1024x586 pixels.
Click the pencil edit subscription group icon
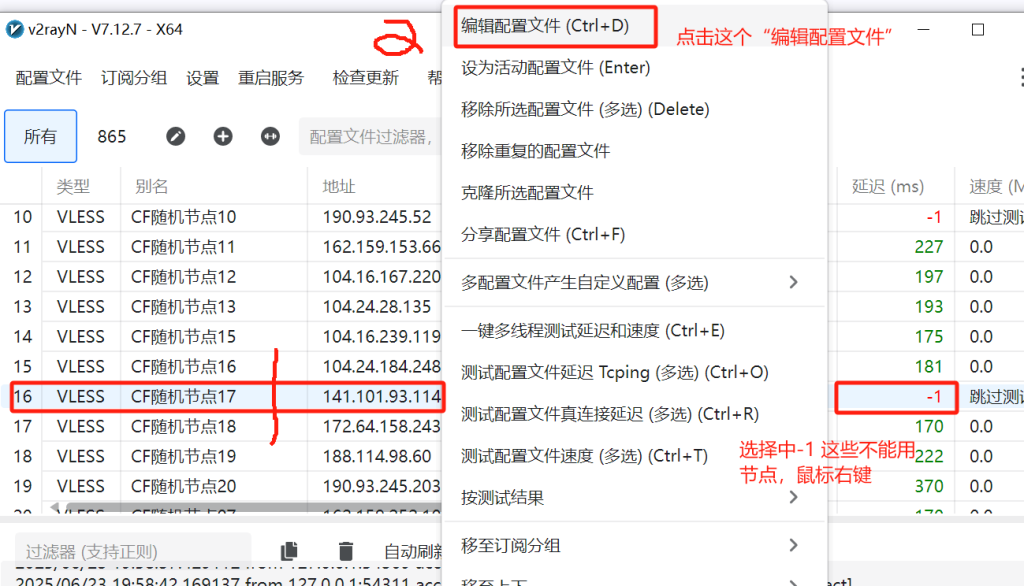(175, 137)
